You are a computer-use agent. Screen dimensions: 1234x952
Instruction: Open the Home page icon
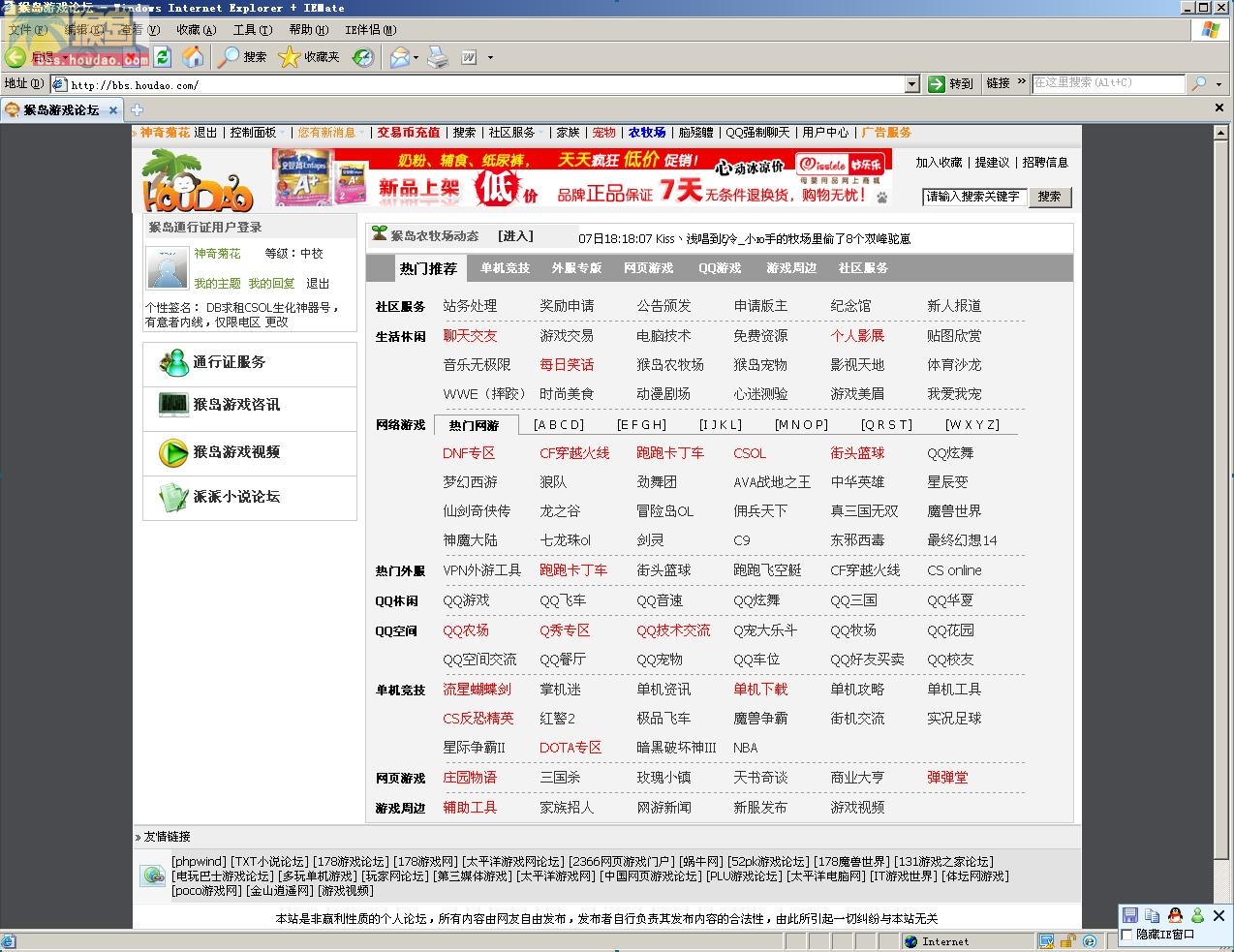click(193, 57)
